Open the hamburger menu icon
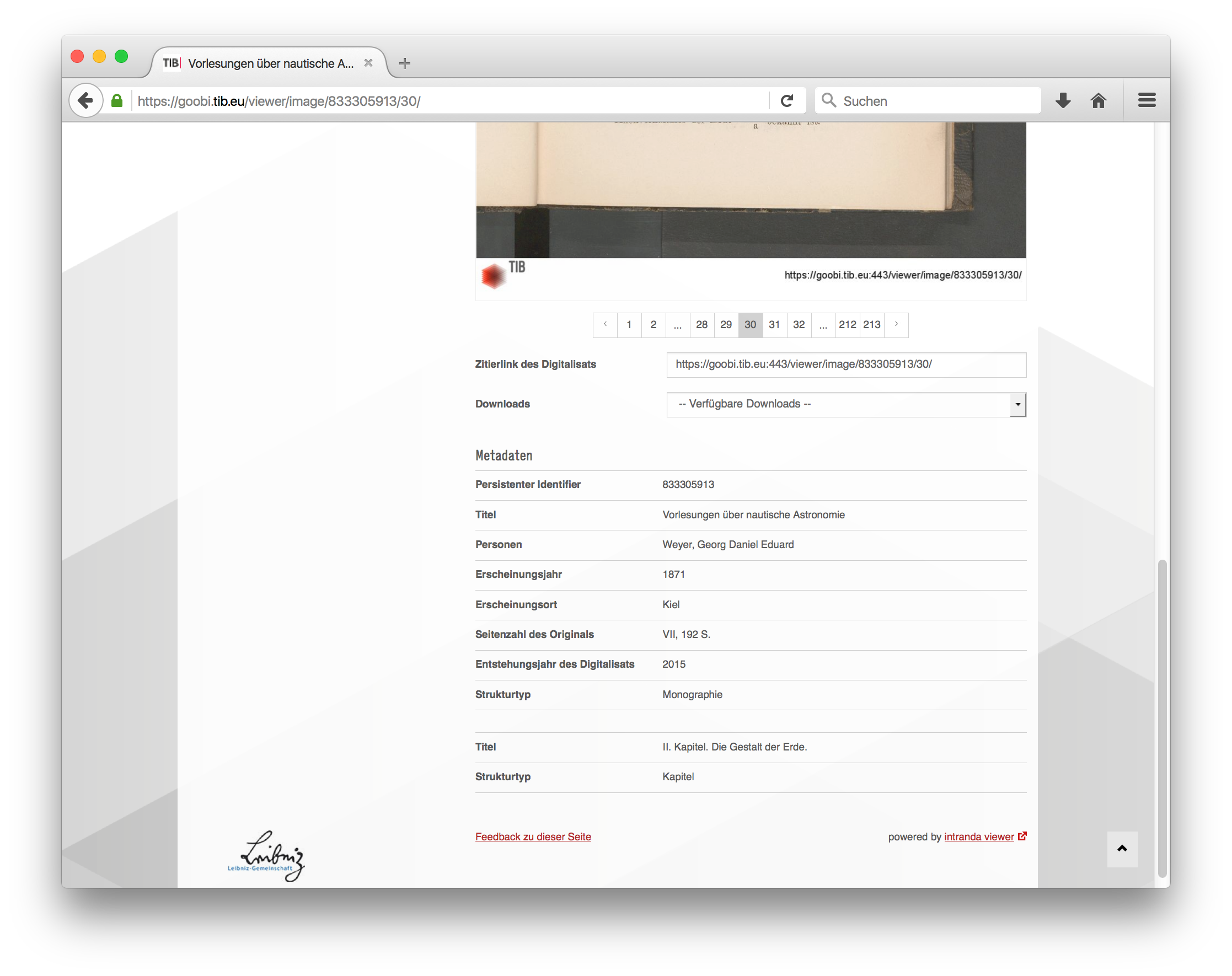Viewport: 1232px width, 976px height. (x=1147, y=100)
